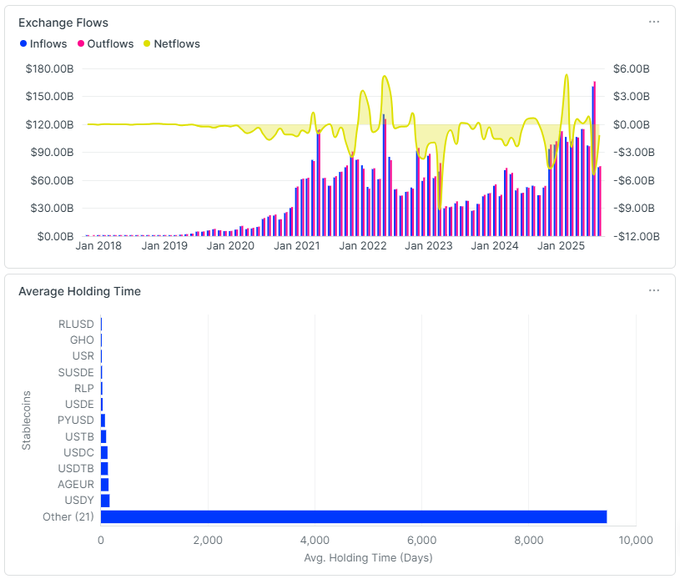Select the Other (21) axis label
Image resolution: width=680 pixels, height=579 pixels.
(x=68, y=517)
